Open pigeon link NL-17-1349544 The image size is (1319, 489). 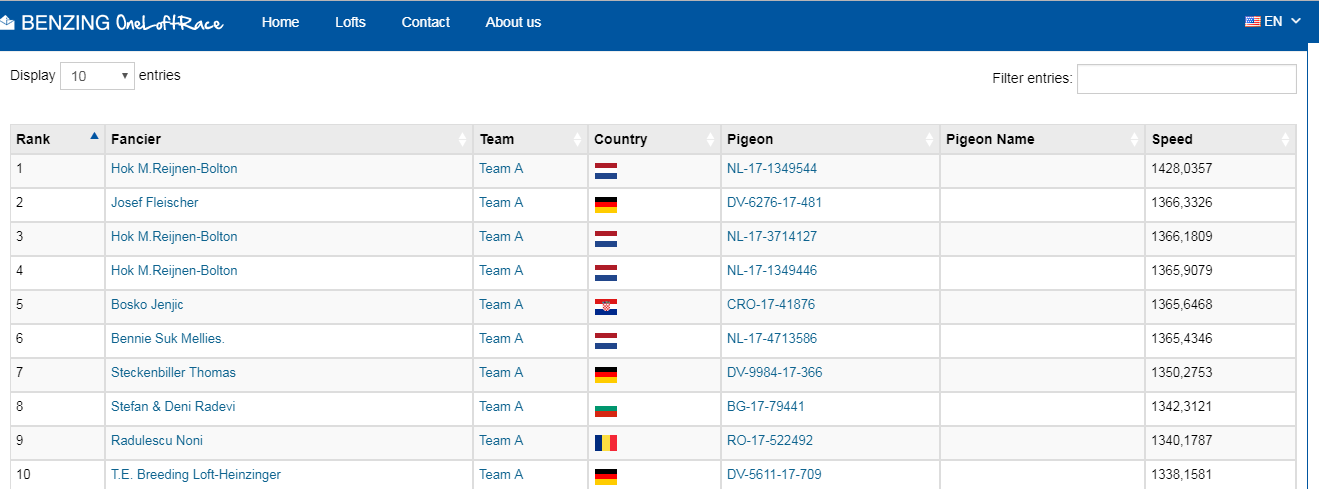[x=772, y=168]
